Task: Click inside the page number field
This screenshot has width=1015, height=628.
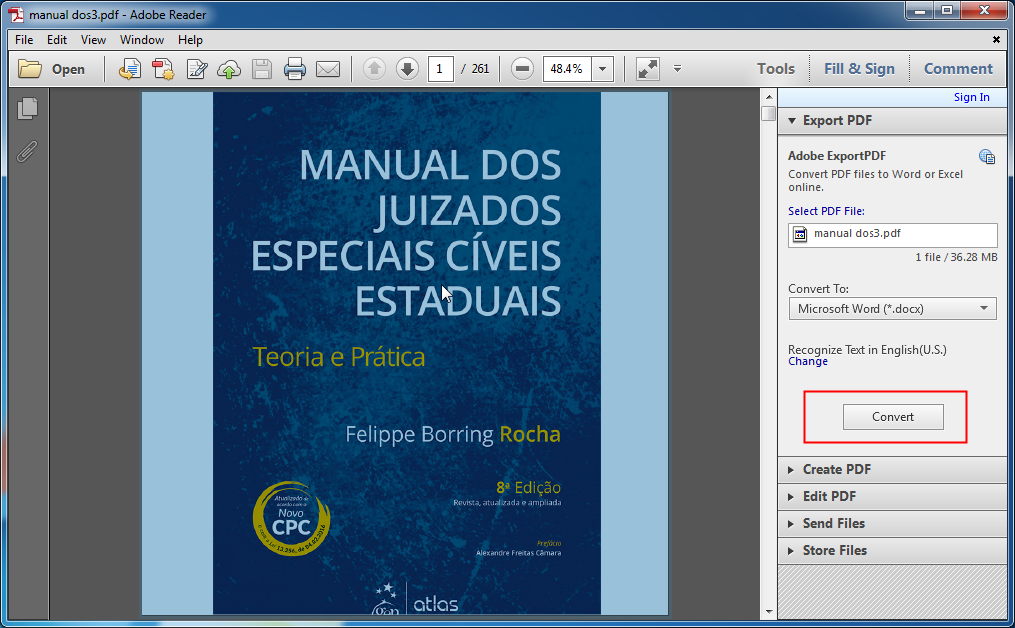Action: coord(440,68)
